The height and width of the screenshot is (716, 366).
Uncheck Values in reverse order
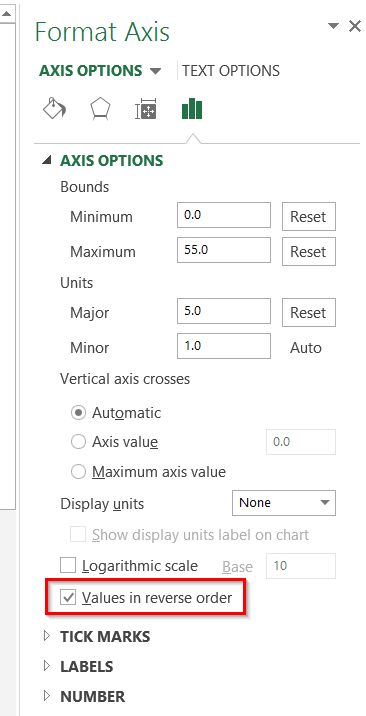[x=68, y=597]
